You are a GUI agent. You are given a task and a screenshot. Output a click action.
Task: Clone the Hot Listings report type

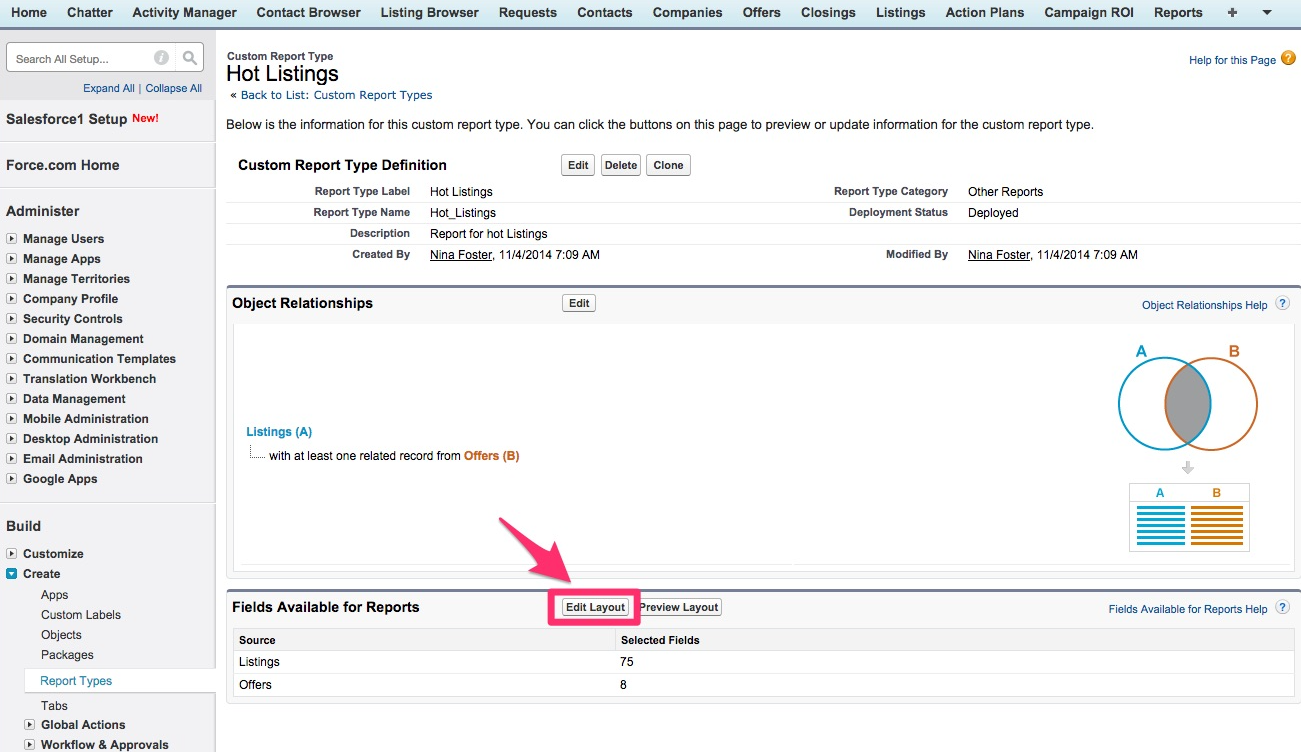(x=667, y=165)
